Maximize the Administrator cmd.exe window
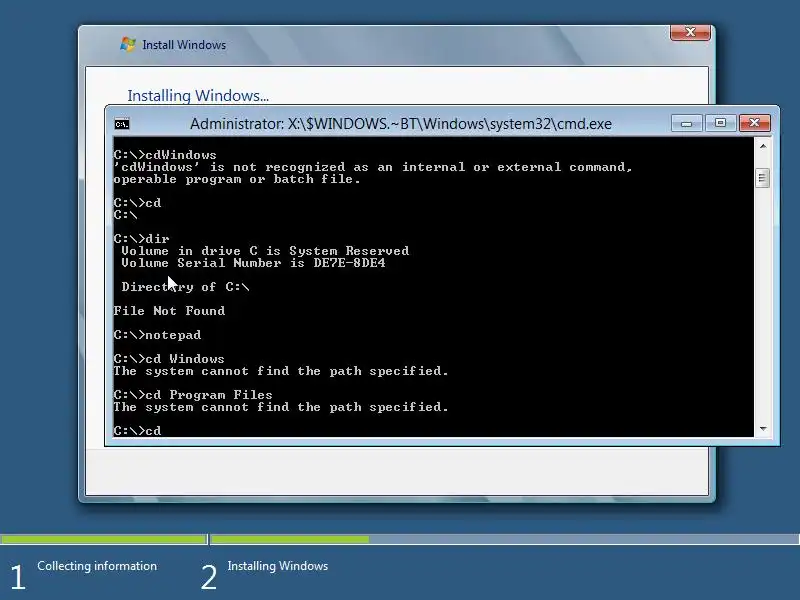The width and height of the screenshot is (800, 600). click(720, 123)
